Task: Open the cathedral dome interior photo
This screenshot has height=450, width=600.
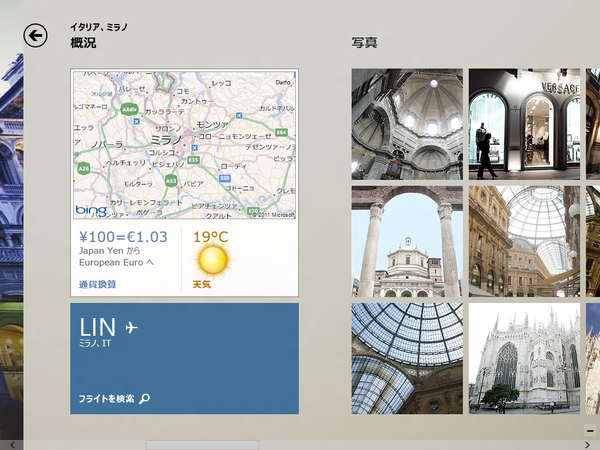Action: pos(407,124)
